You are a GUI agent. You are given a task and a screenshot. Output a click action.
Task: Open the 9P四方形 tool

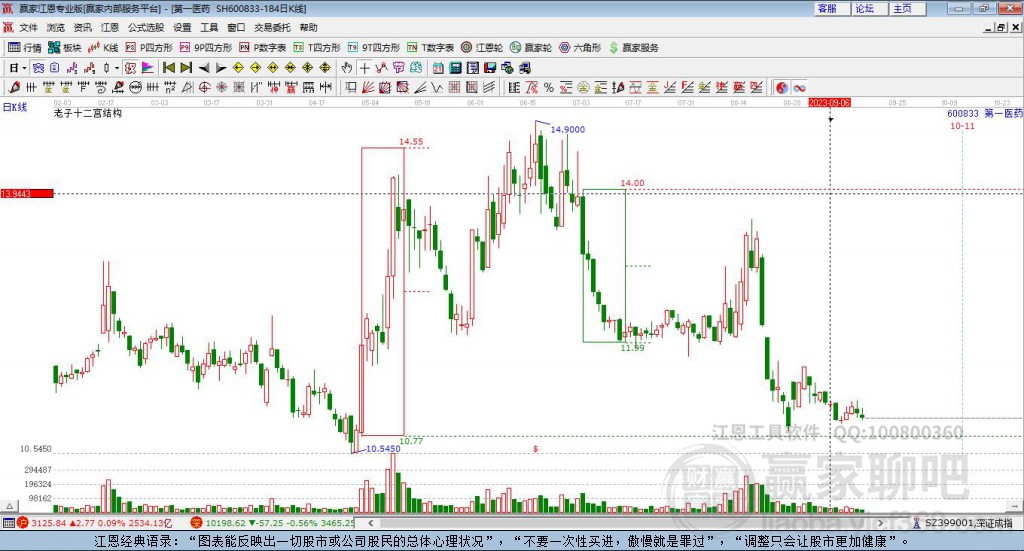click(x=206, y=48)
